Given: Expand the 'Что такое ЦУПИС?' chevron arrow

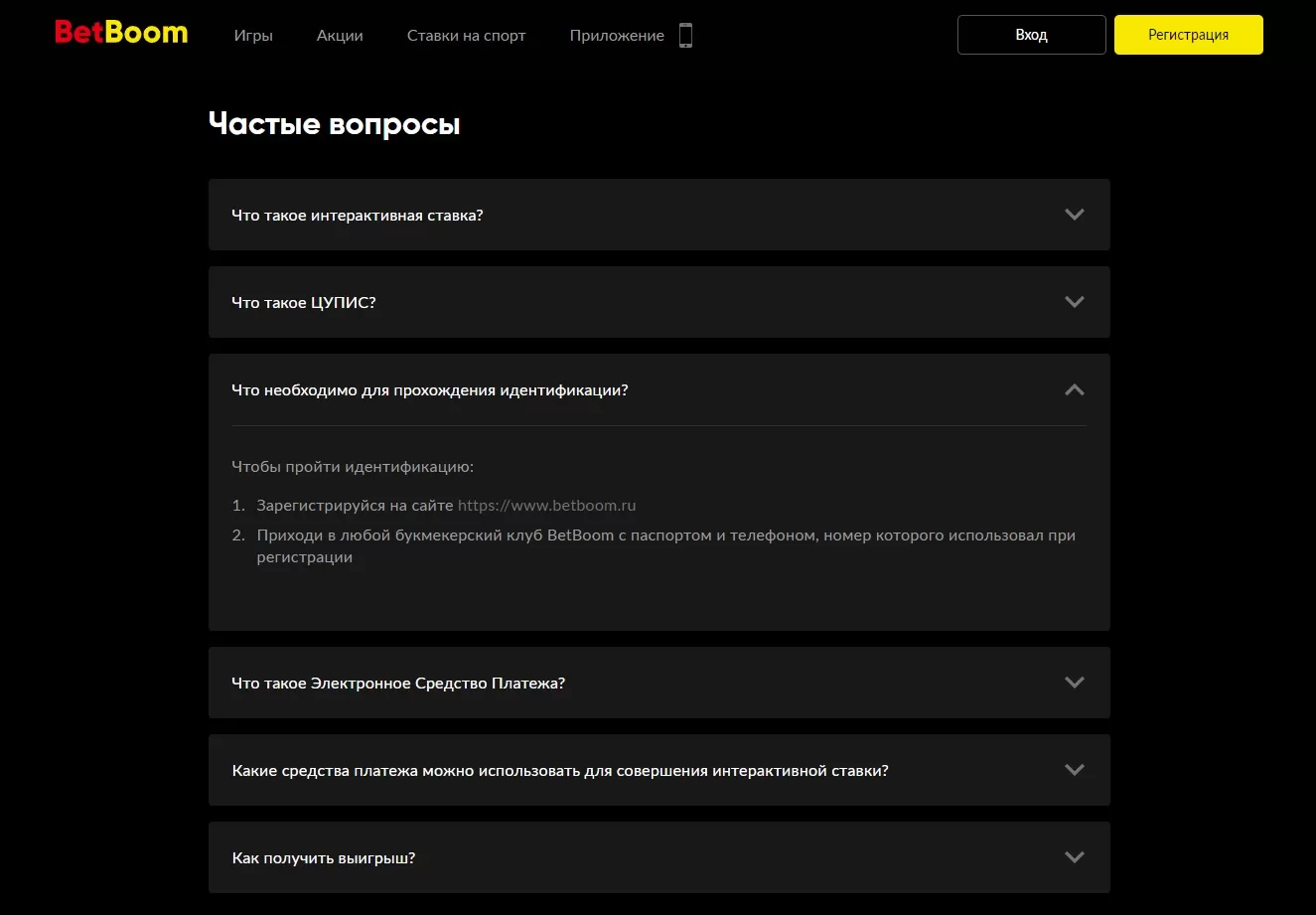Looking at the screenshot, I should click(x=1074, y=302).
